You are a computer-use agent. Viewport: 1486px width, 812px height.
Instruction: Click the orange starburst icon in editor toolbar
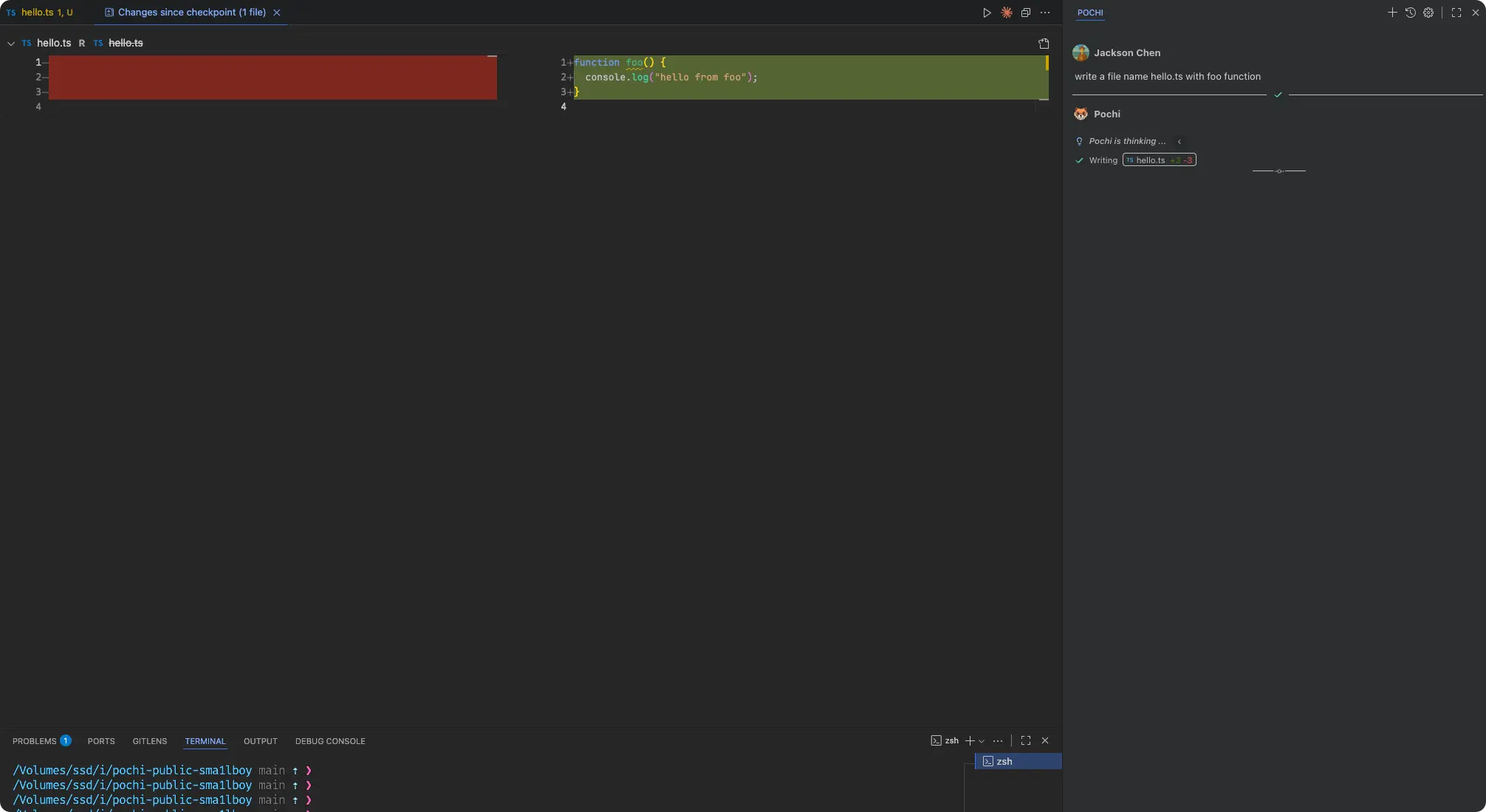click(x=1007, y=13)
